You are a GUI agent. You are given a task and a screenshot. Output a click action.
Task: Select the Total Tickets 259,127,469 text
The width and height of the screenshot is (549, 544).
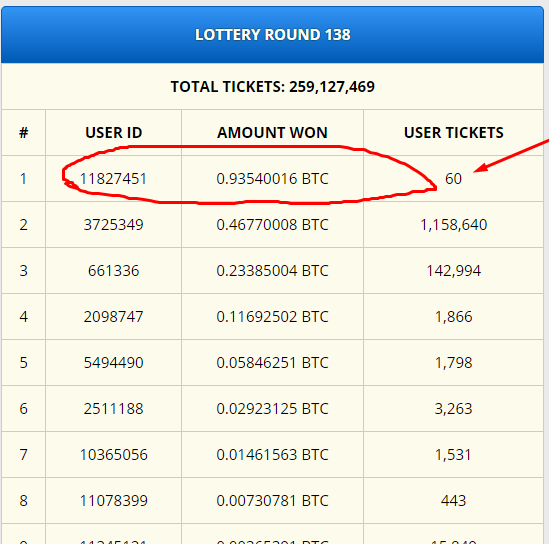[272, 87]
